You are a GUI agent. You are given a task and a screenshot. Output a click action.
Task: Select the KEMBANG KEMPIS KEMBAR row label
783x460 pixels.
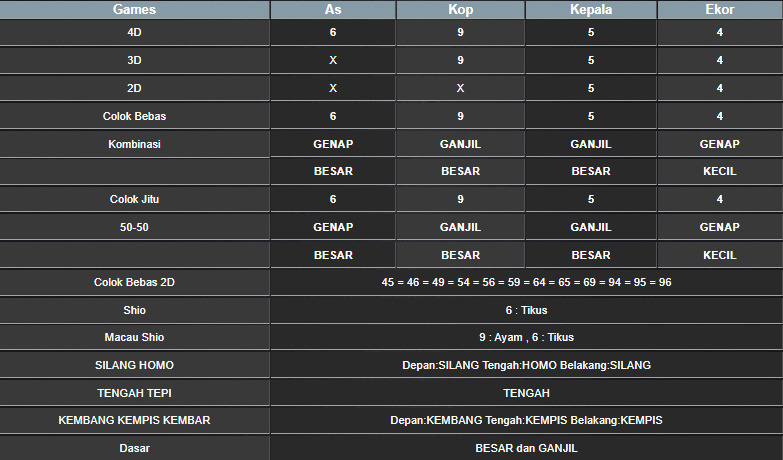134,420
